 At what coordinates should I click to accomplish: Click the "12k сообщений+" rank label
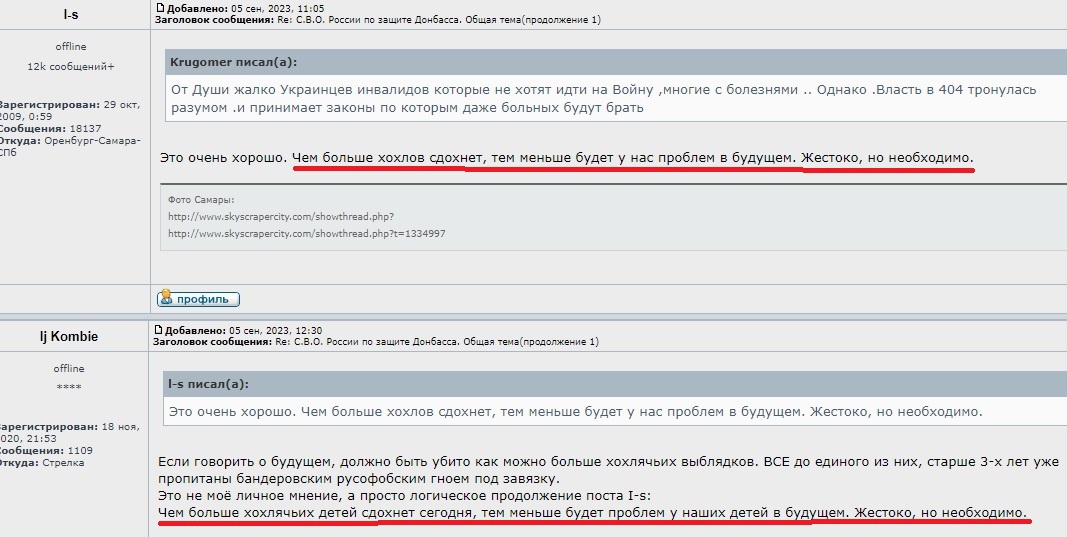pos(70,67)
